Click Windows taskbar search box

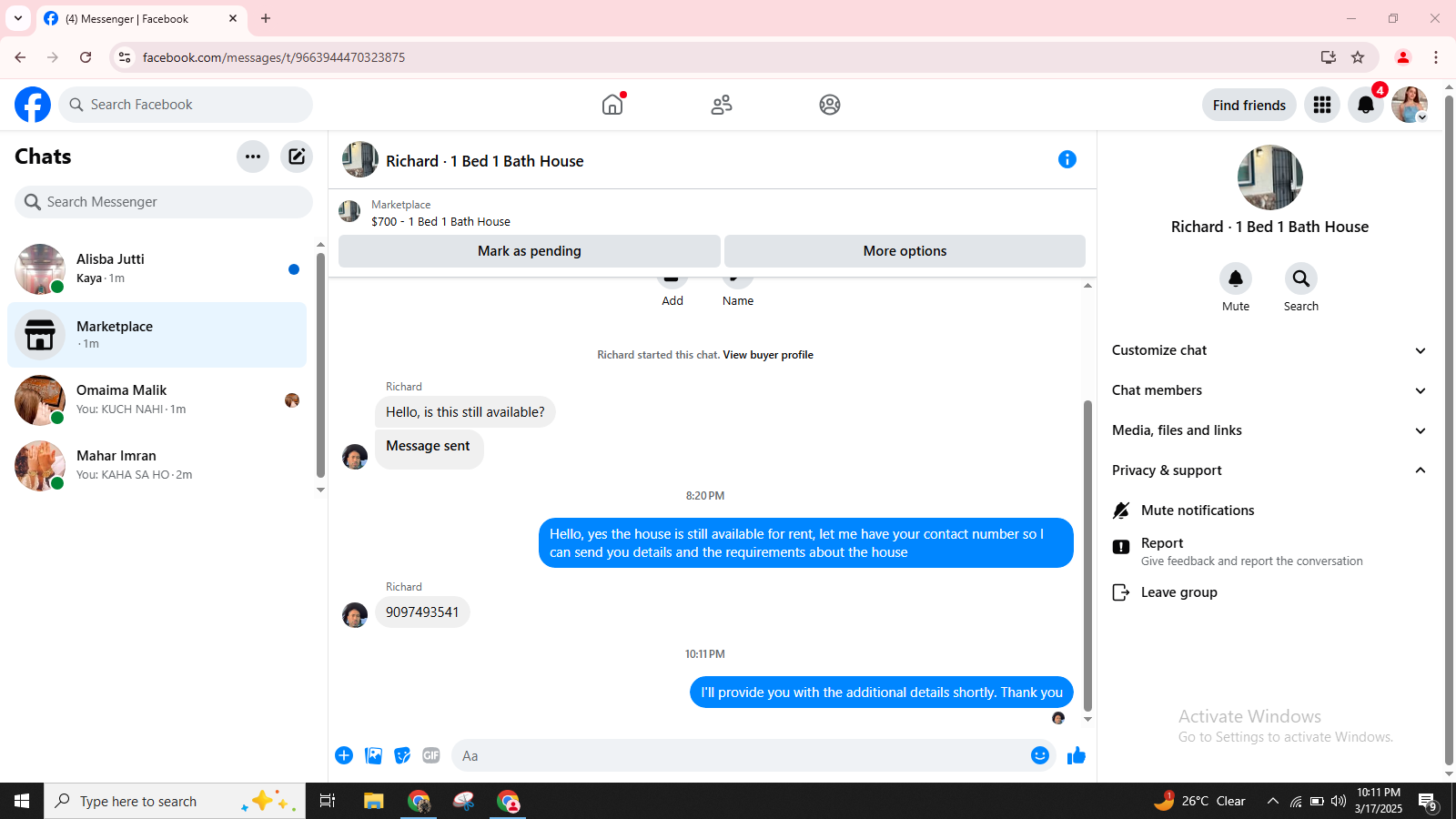[x=175, y=801]
